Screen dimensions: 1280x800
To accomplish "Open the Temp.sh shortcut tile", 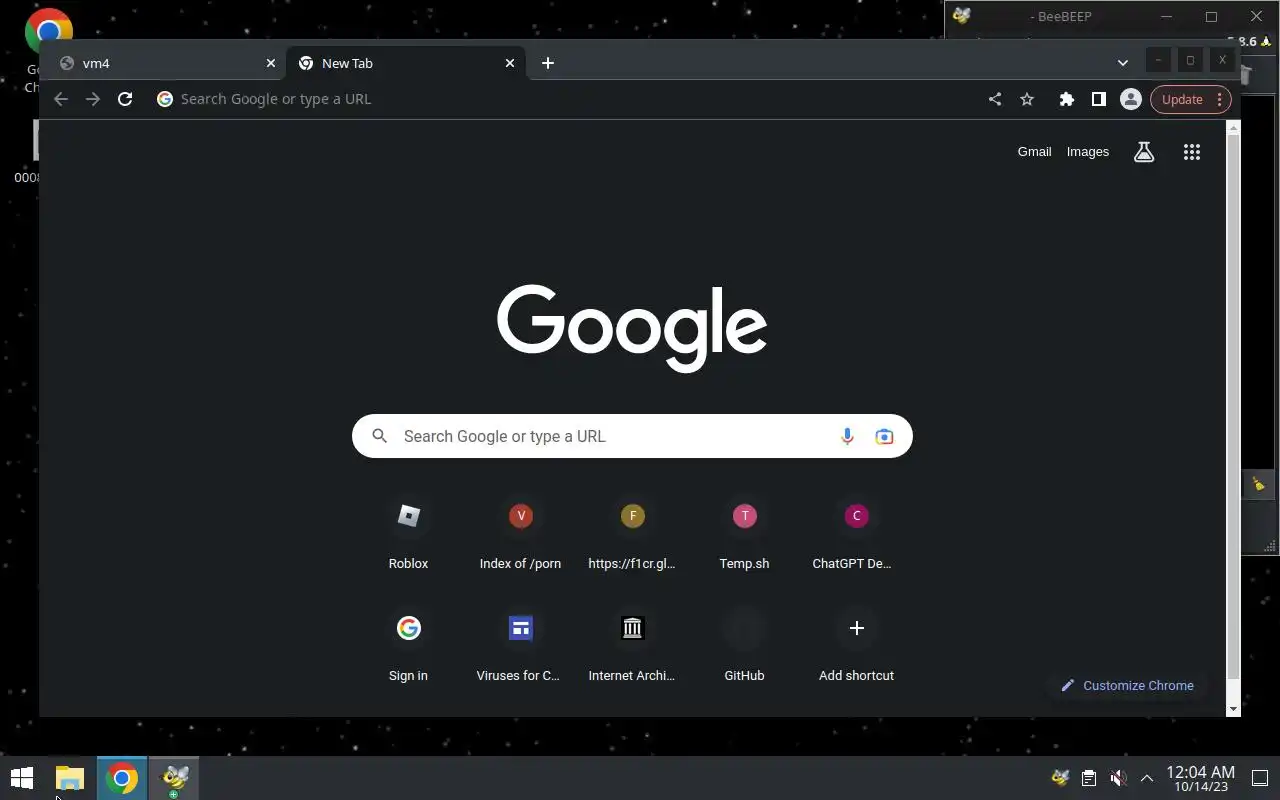I will coord(744,535).
